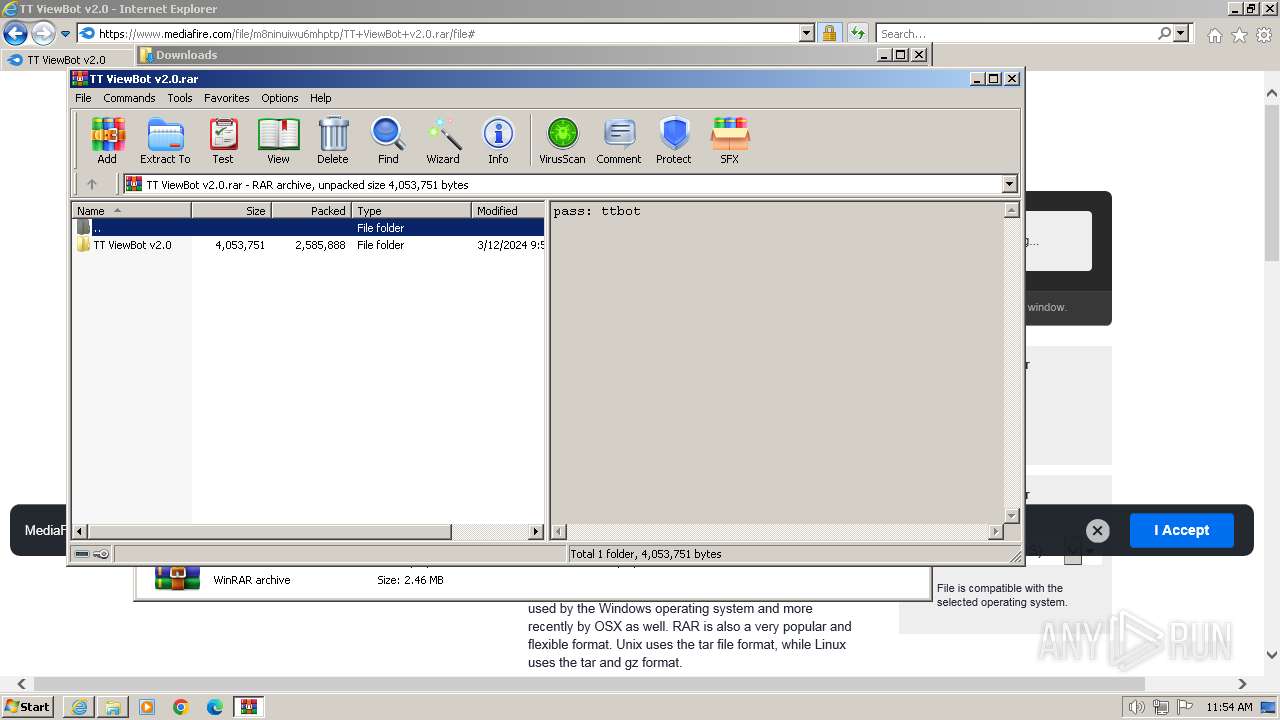Viewport: 1280px width, 720px height.
Task: Open the Commands menu
Action: click(x=129, y=98)
